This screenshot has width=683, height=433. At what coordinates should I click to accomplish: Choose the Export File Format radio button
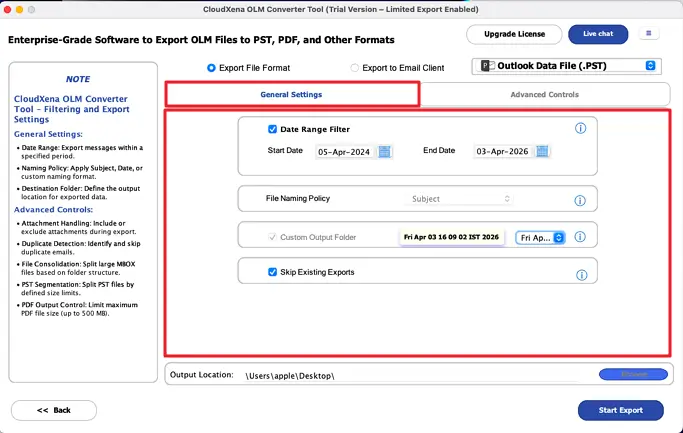(211, 68)
